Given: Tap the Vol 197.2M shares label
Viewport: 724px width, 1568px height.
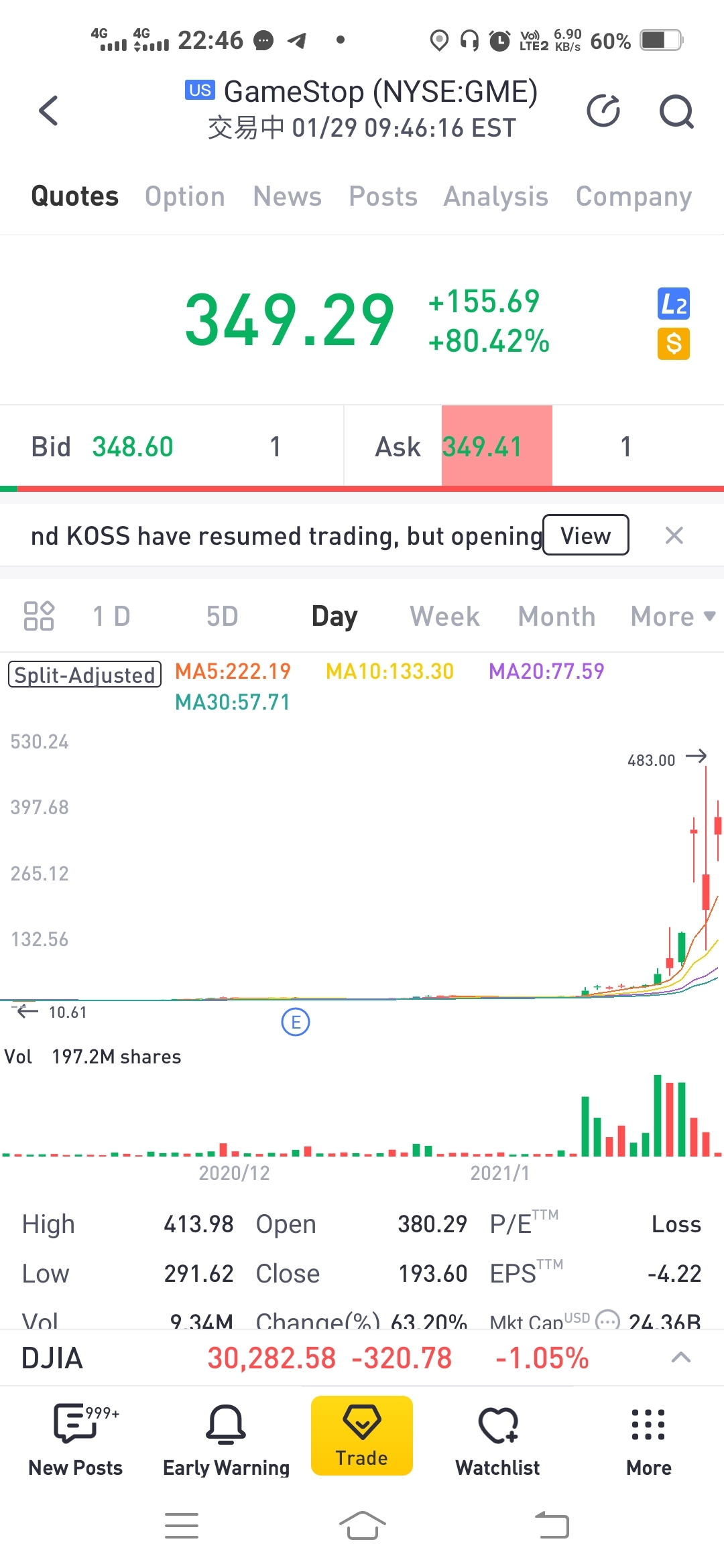Looking at the screenshot, I should [x=93, y=1057].
